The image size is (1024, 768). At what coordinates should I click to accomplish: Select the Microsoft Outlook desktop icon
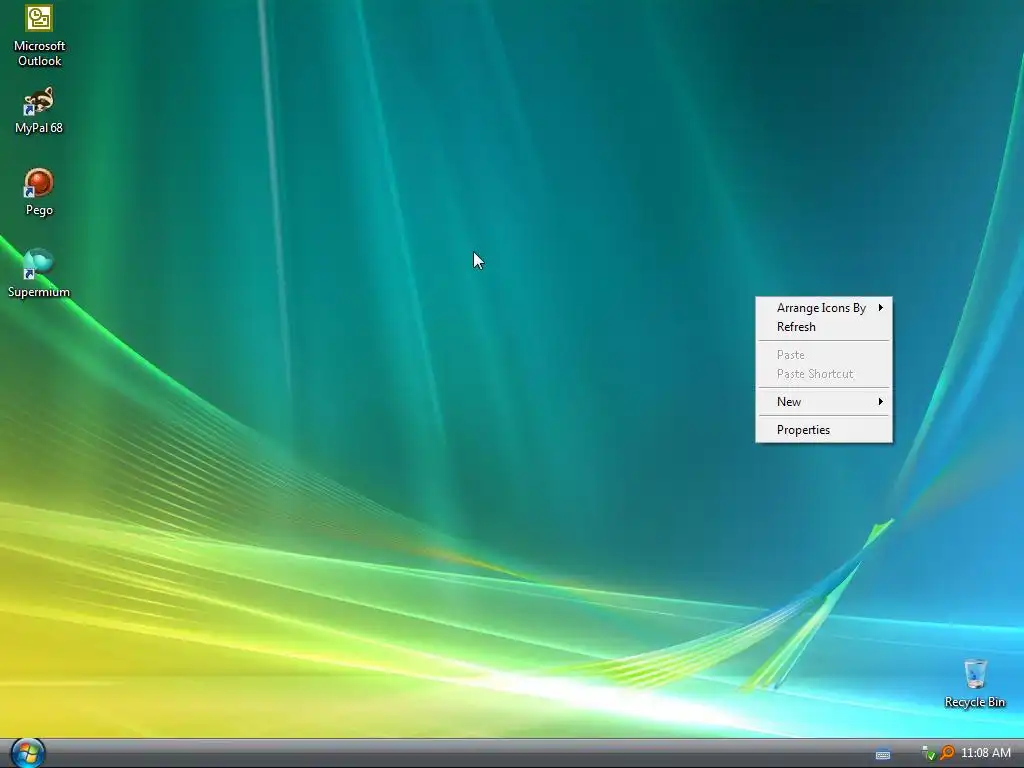[39, 35]
